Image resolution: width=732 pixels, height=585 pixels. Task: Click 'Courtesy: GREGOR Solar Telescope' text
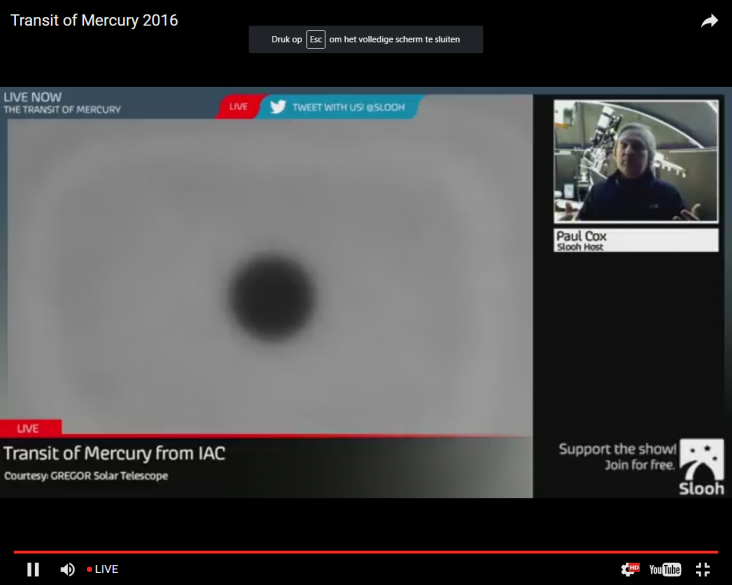pos(86,476)
